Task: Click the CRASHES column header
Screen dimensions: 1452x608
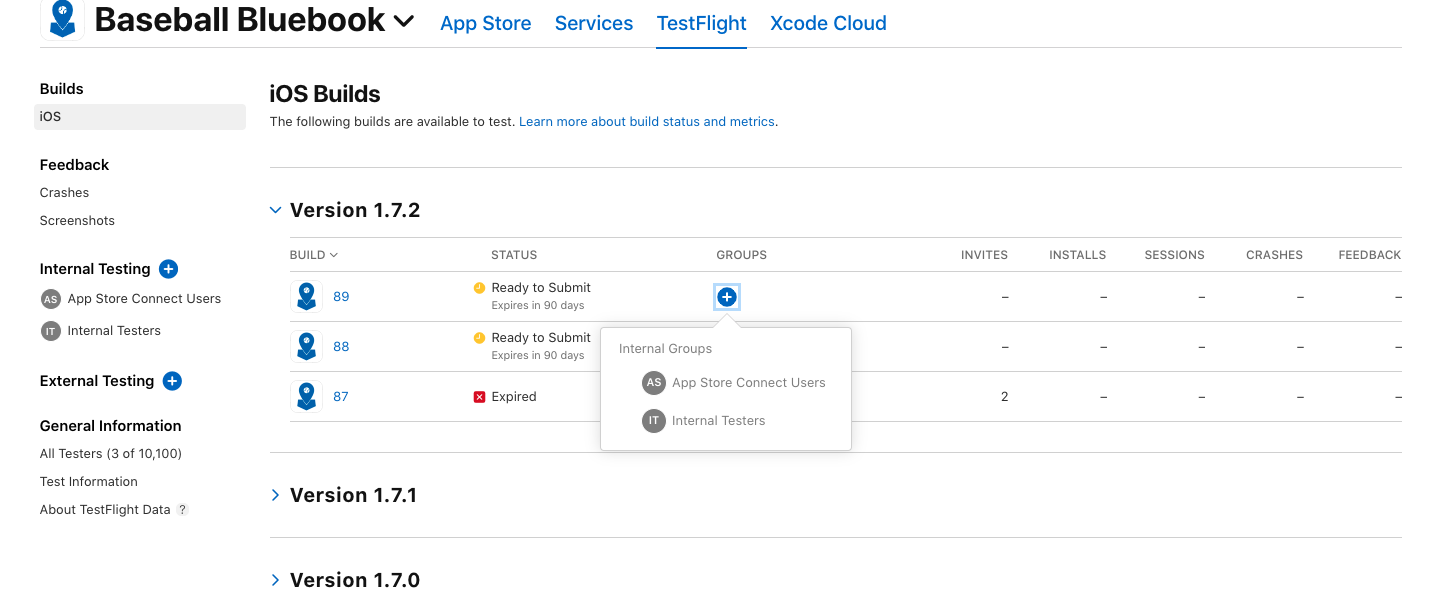Action: [1274, 255]
